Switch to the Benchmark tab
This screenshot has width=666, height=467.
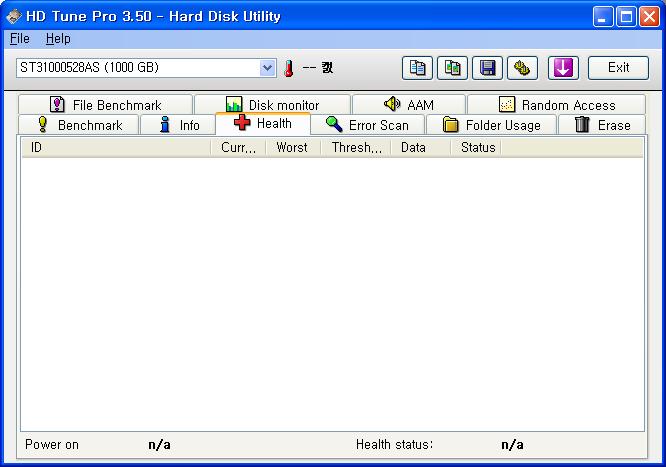pos(79,125)
